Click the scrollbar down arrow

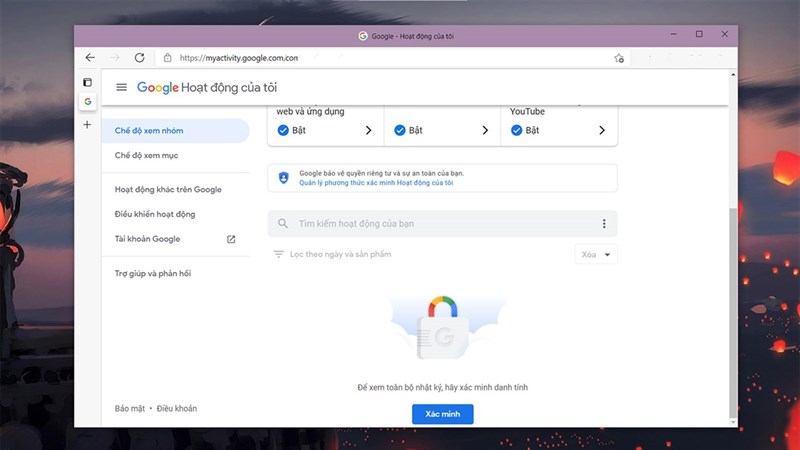[x=733, y=422]
